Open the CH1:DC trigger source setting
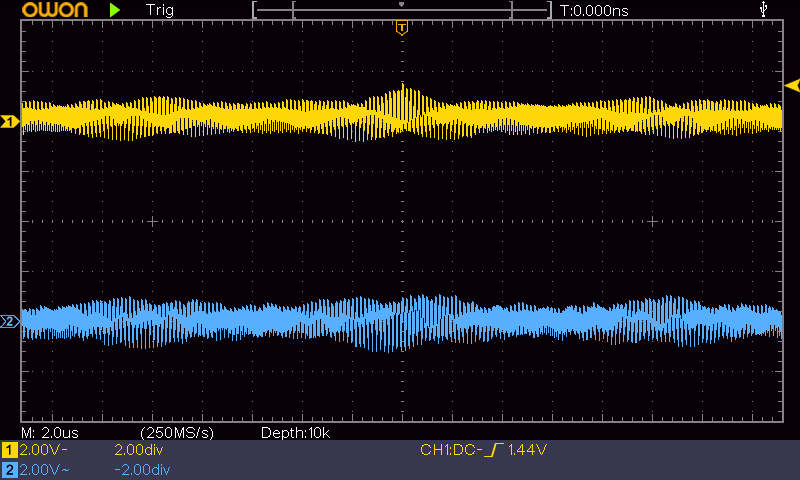Image resolution: width=800 pixels, height=480 pixels. point(449,451)
